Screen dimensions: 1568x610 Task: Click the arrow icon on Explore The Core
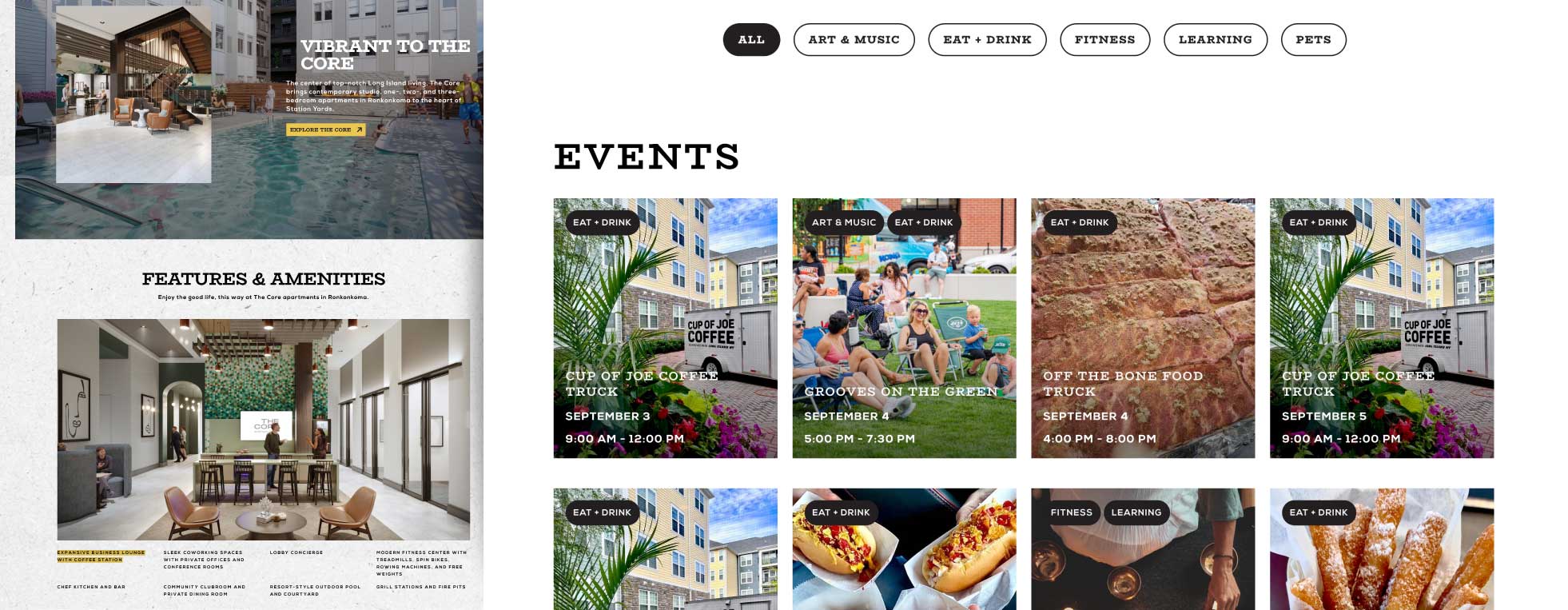[x=359, y=130]
